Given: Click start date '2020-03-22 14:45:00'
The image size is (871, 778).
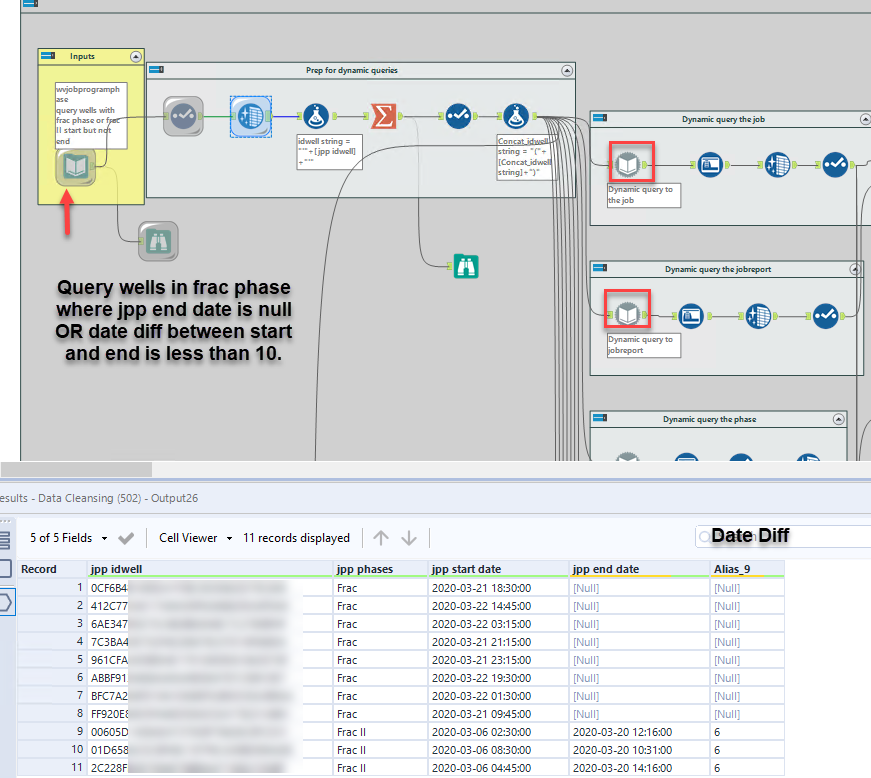Looking at the screenshot, I should pos(499,606).
